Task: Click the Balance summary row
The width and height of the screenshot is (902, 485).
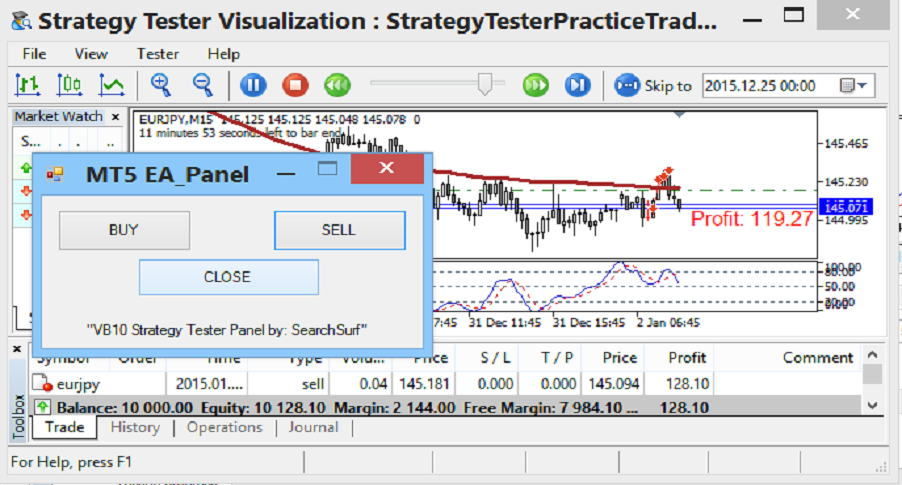Action: coord(446,407)
